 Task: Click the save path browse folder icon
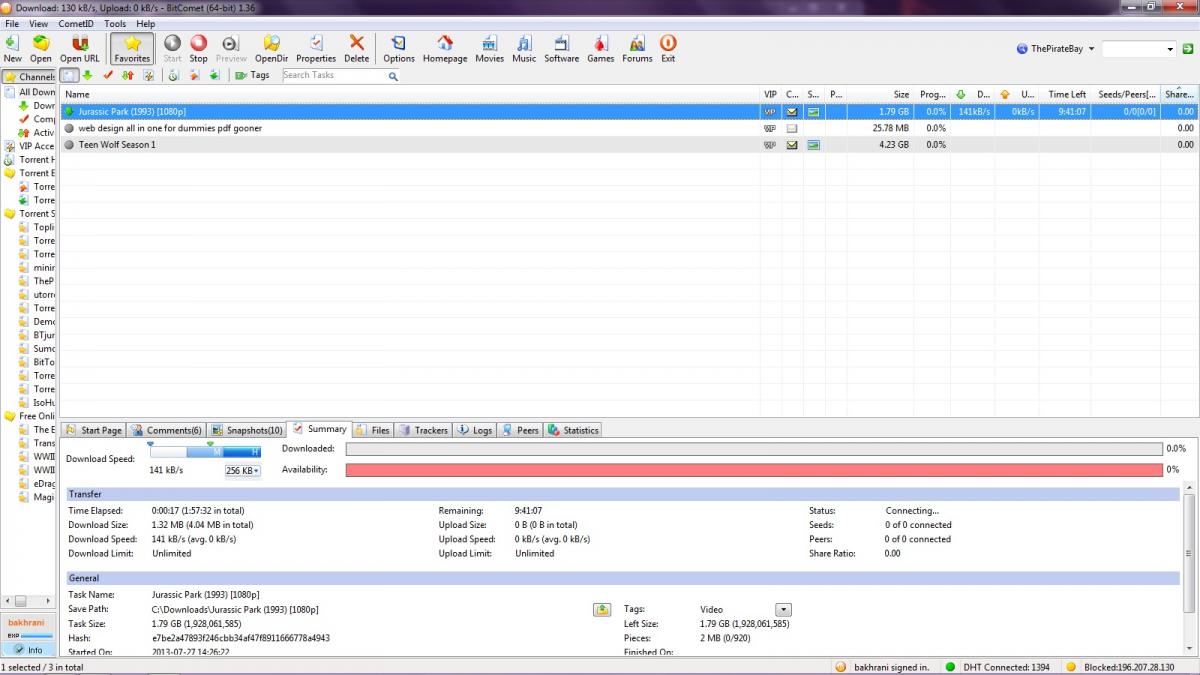[602, 609]
